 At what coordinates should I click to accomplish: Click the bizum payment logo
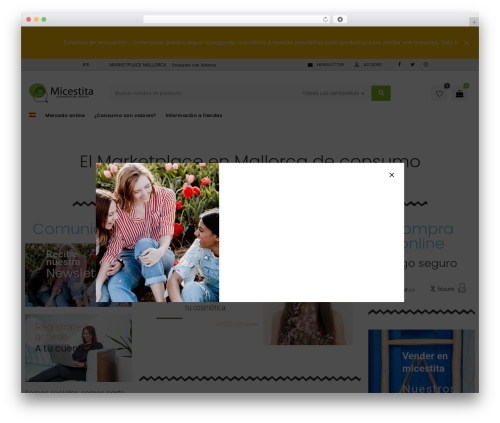442,289
